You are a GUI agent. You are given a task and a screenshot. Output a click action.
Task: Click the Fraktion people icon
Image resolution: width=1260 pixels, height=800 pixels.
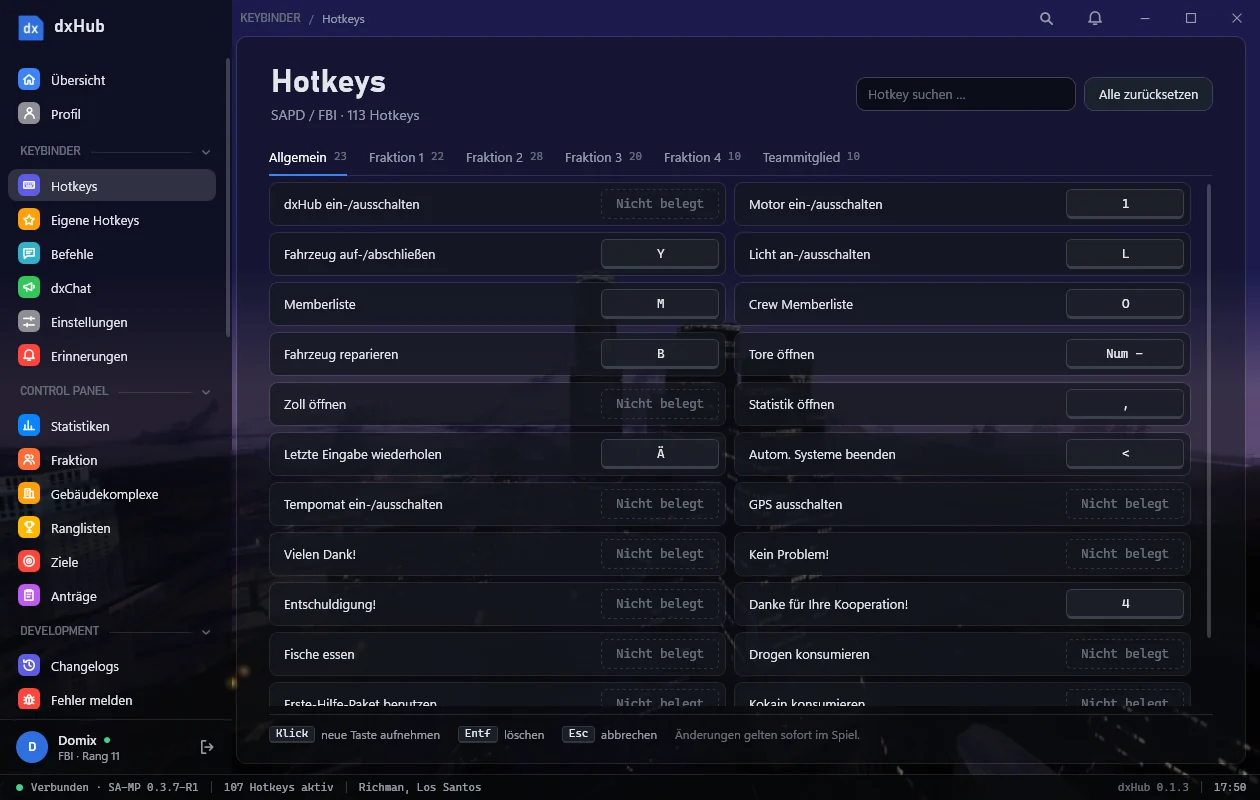coord(29,460)
